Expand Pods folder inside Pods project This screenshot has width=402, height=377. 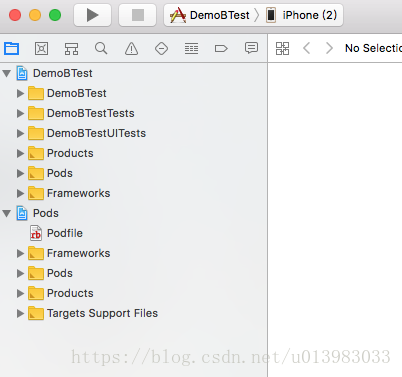(20, 273)
